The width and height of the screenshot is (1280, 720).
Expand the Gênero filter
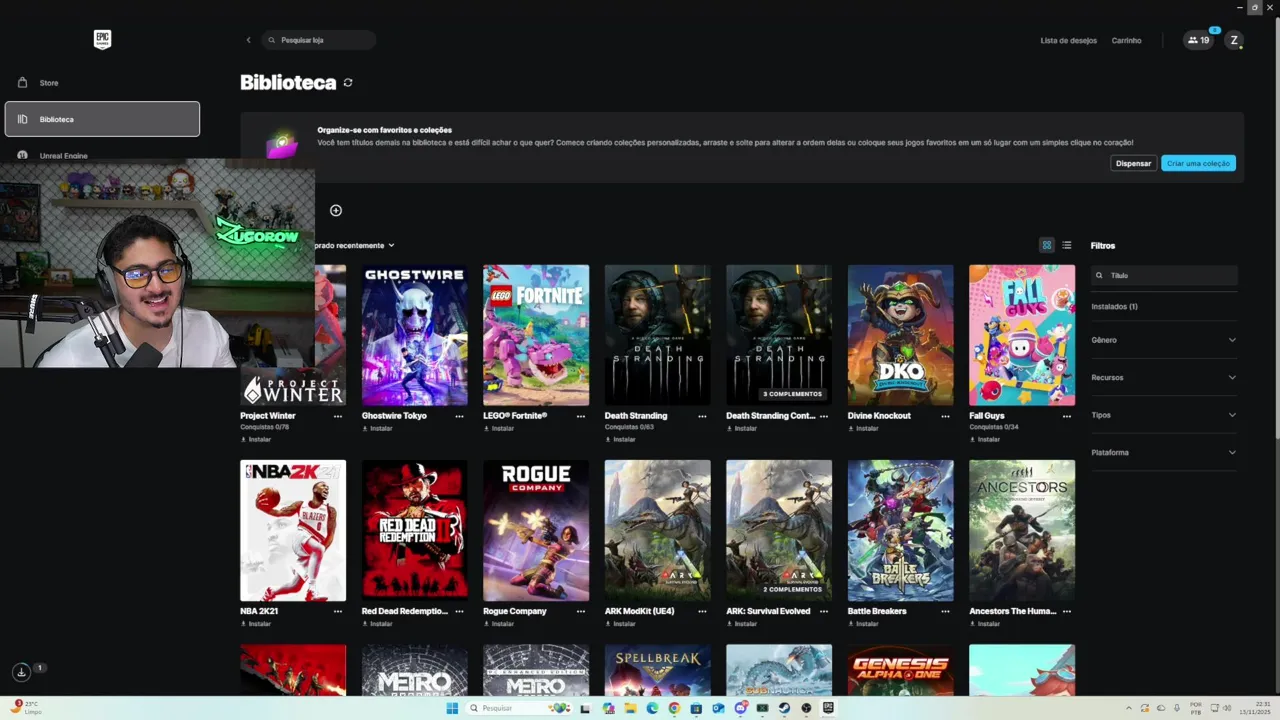pyautogui.click(x=1164, y=340)
